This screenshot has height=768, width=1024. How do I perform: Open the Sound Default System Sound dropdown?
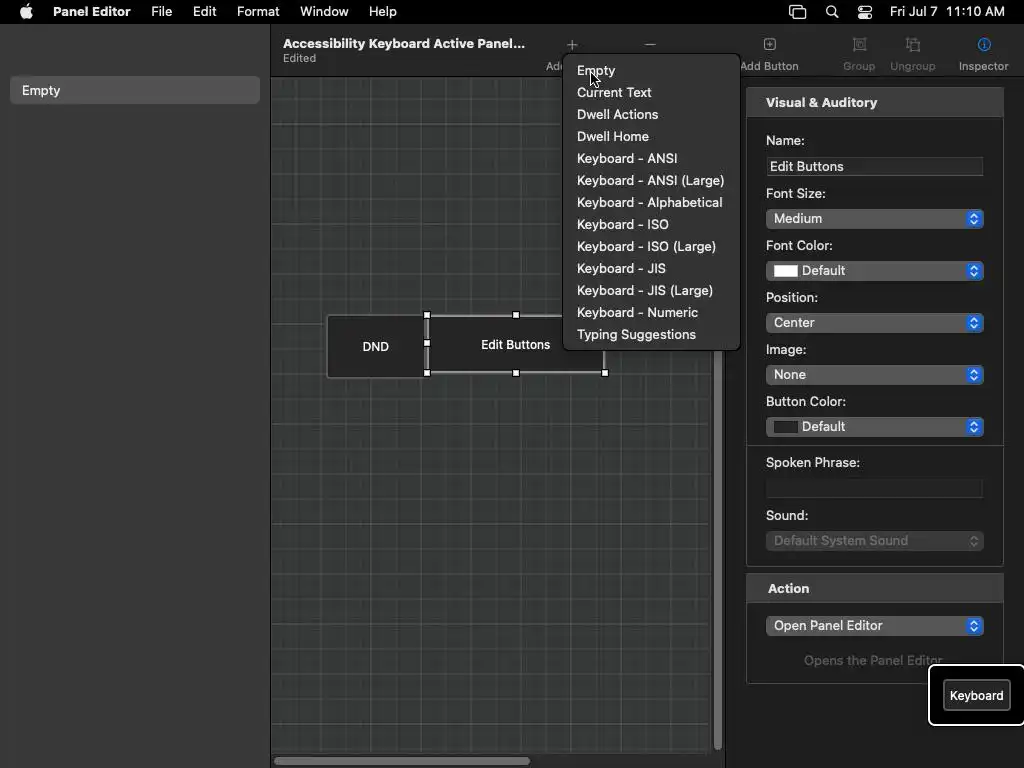(x=874, y=541)
